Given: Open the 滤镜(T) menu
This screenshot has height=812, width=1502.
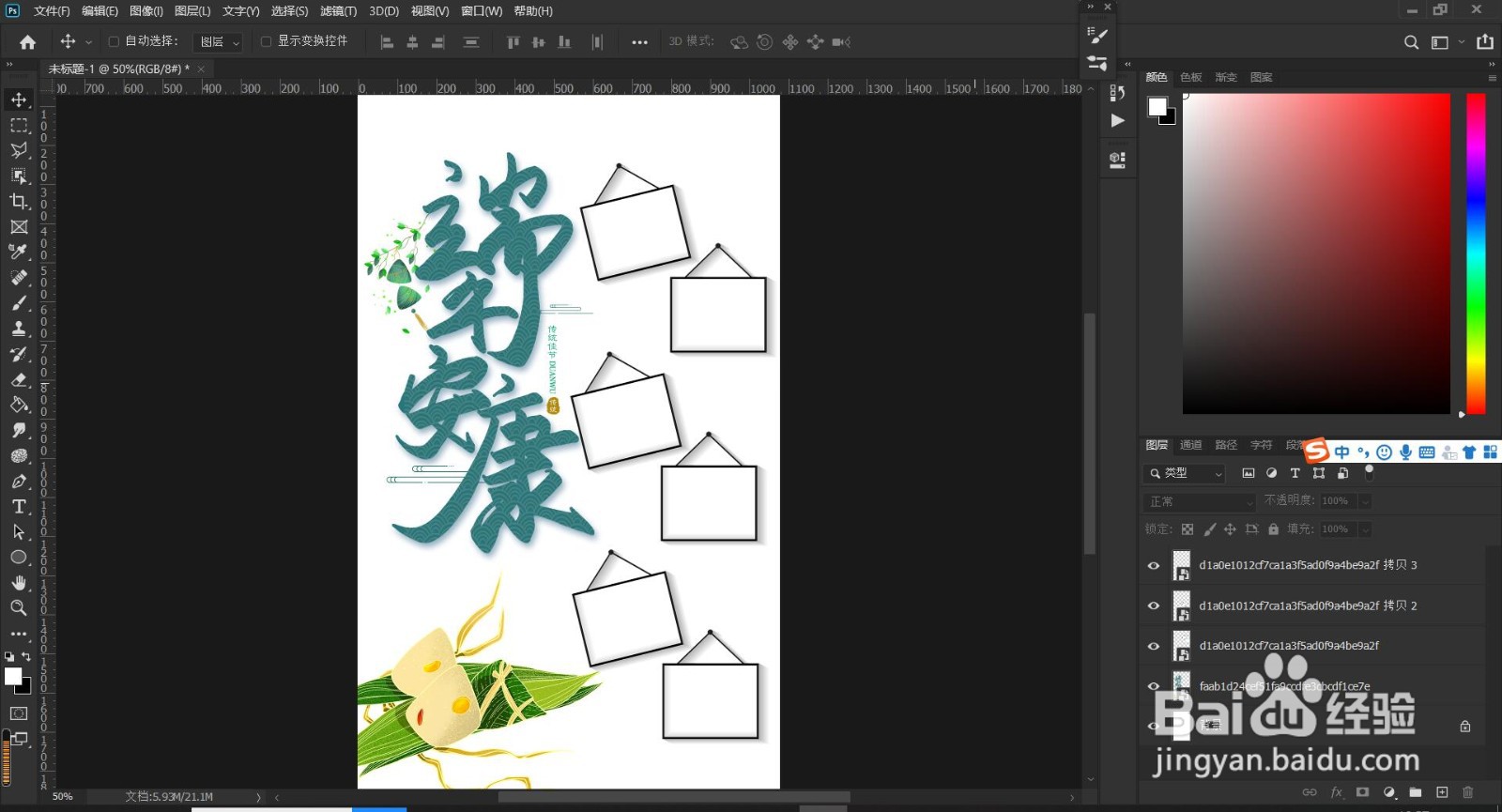Looking at the screenshot, I should point(338,11).
